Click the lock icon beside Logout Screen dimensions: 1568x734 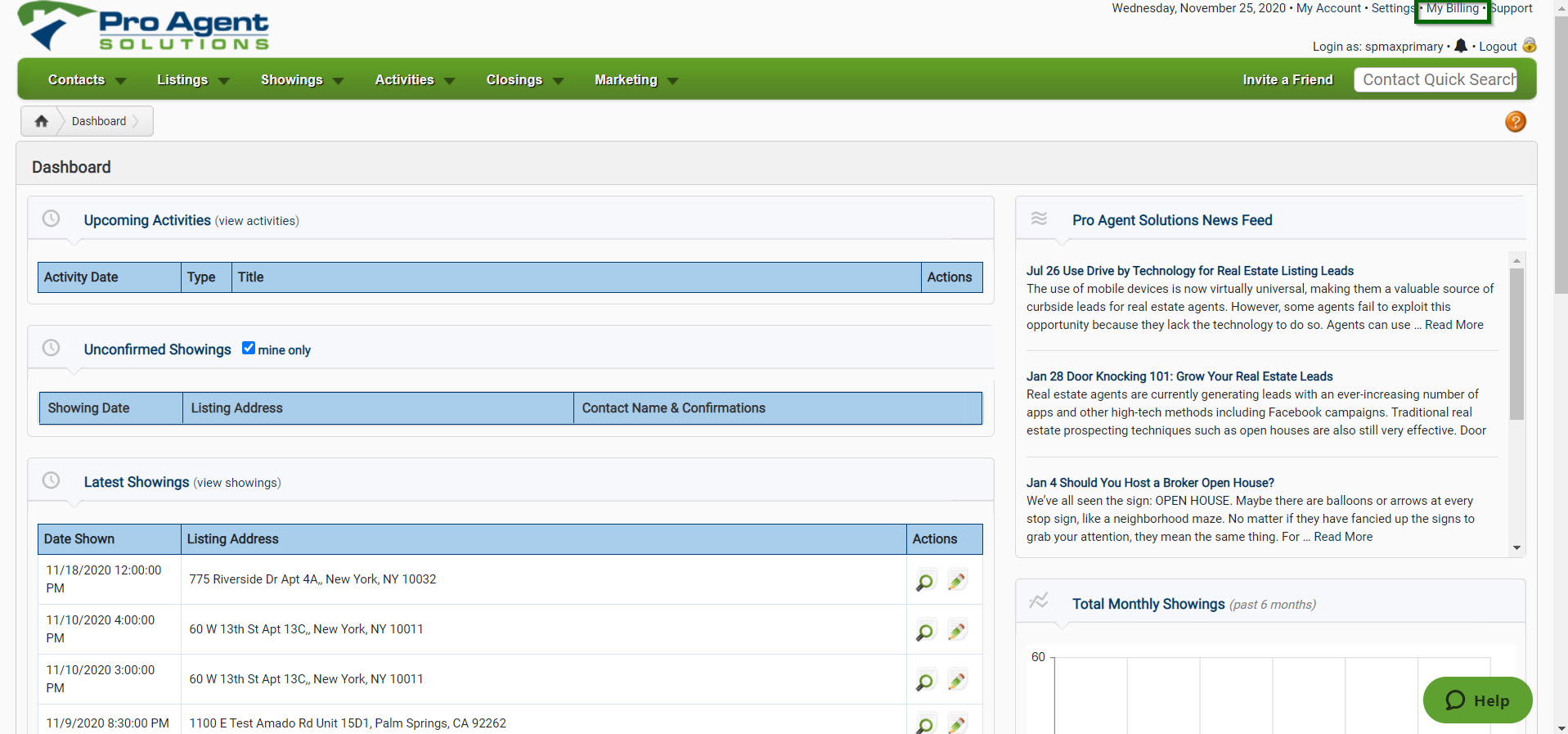[x=1530, y=45]
